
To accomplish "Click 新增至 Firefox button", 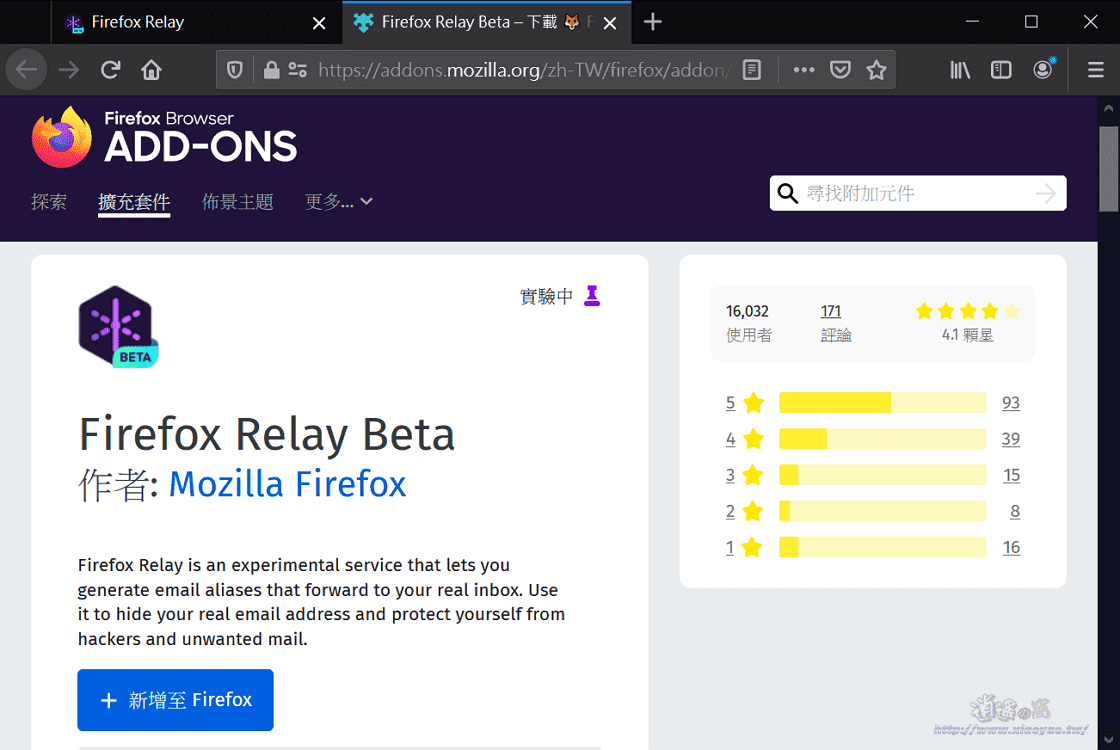I will click(x=175, y=700).
